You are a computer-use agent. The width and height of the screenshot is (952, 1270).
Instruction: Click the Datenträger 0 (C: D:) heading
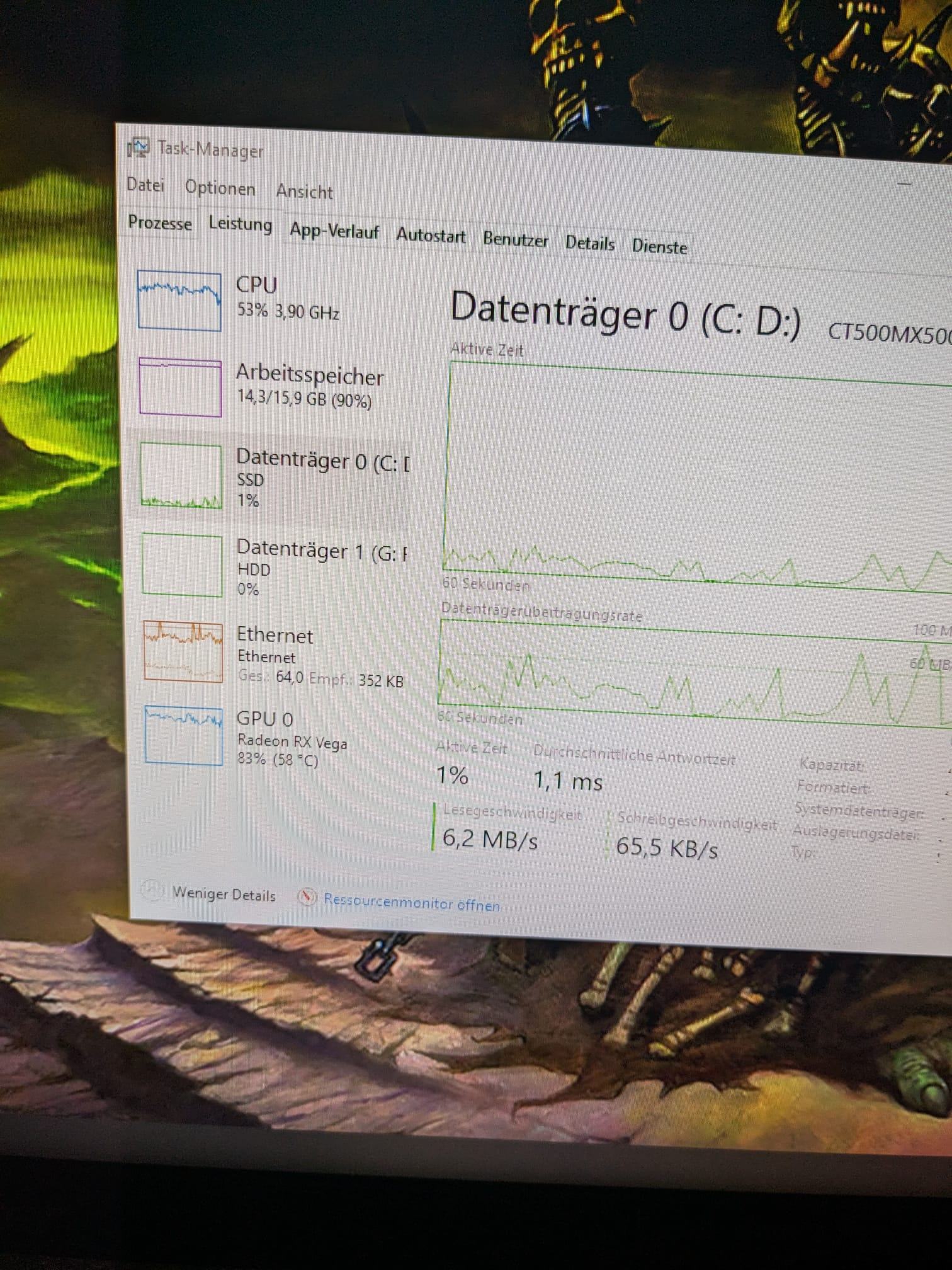click(x=625, y=315)
